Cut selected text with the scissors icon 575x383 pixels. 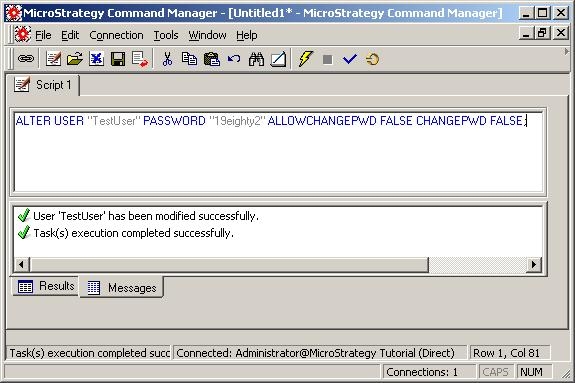167,59
